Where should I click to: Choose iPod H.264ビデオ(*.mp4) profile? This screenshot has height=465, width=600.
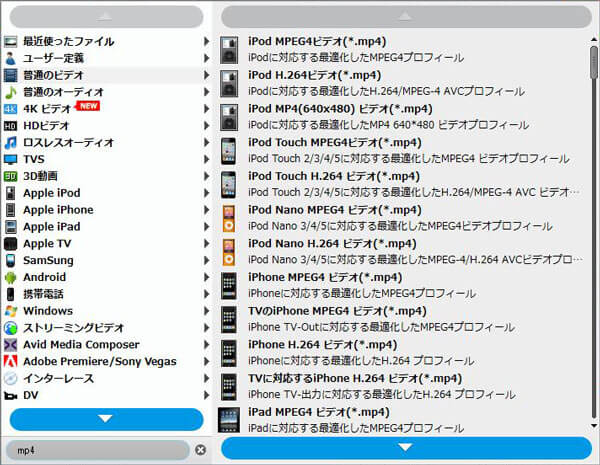[x=401, y=83]
